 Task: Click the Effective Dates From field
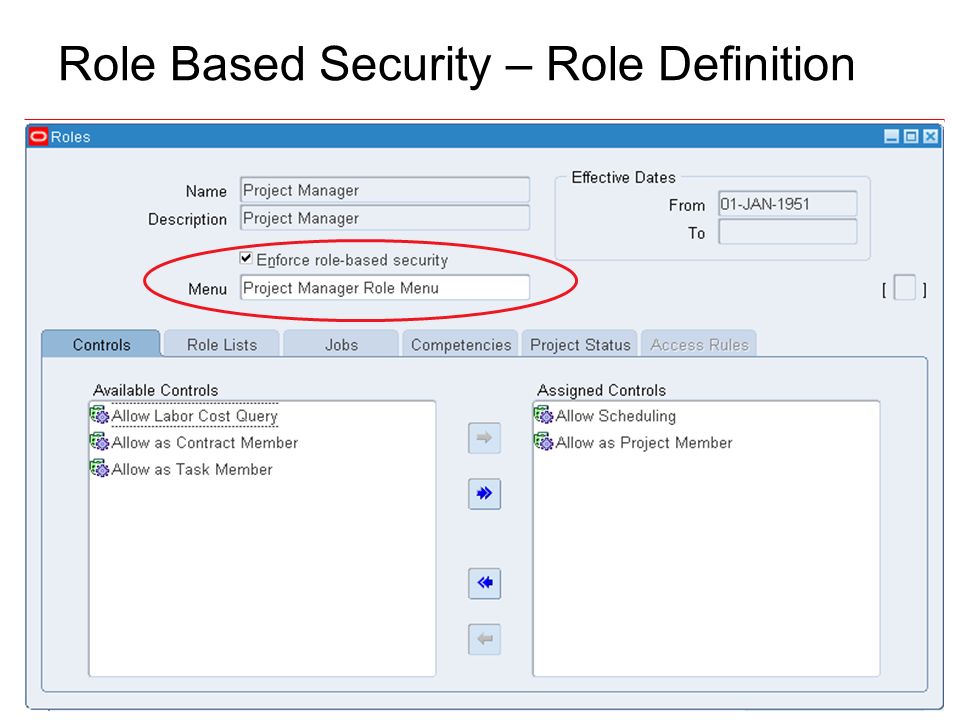point(787,204)
